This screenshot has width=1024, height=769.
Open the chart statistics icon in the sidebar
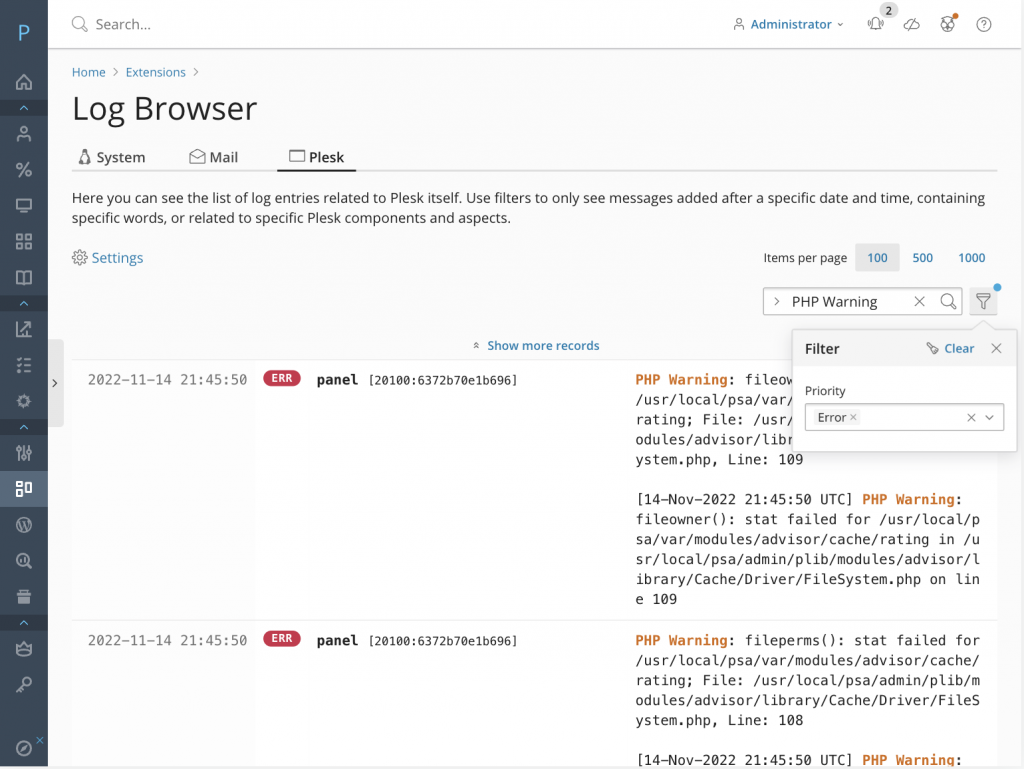[24, 330]
